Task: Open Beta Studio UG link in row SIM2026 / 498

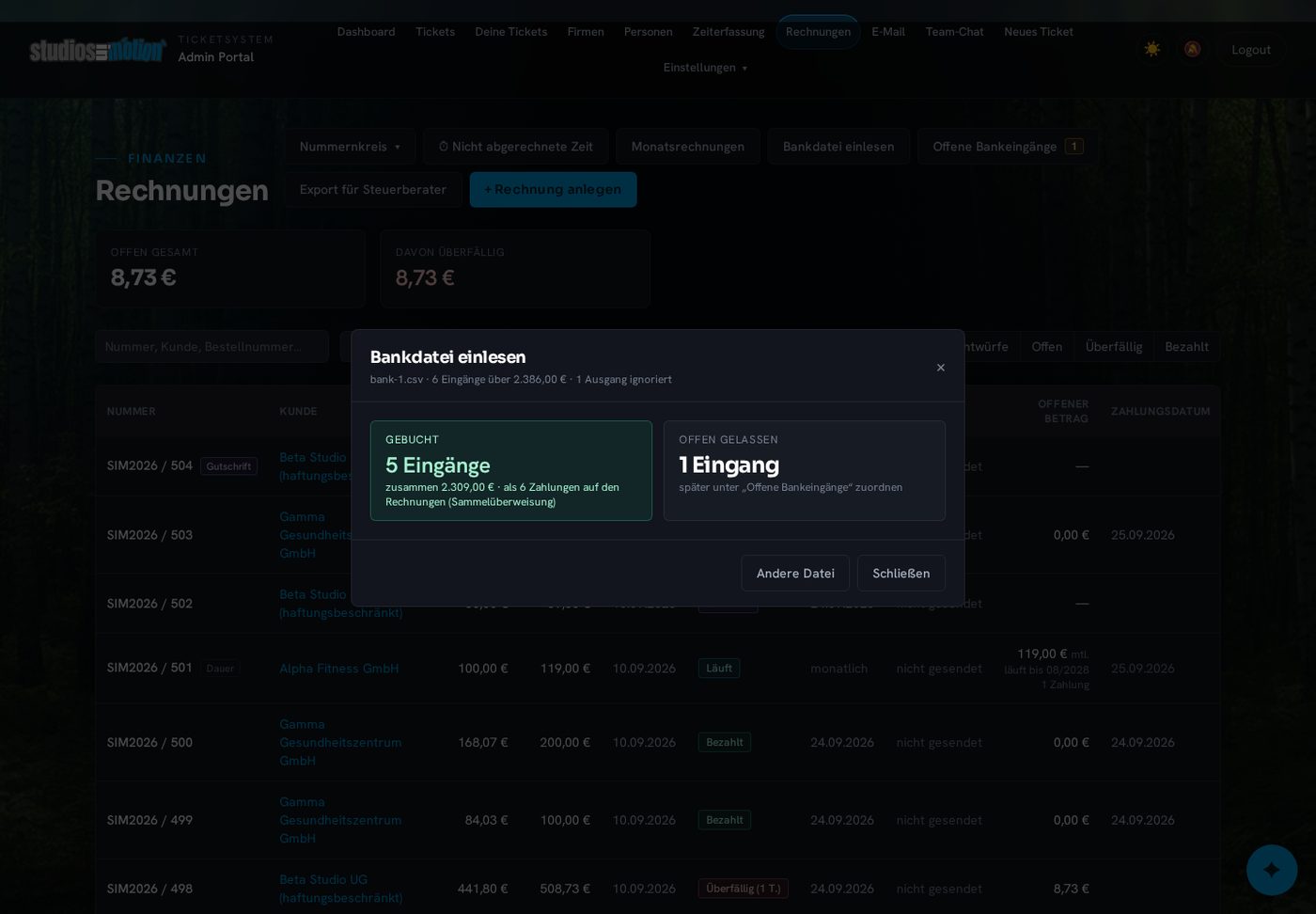Action: (341, 889)
